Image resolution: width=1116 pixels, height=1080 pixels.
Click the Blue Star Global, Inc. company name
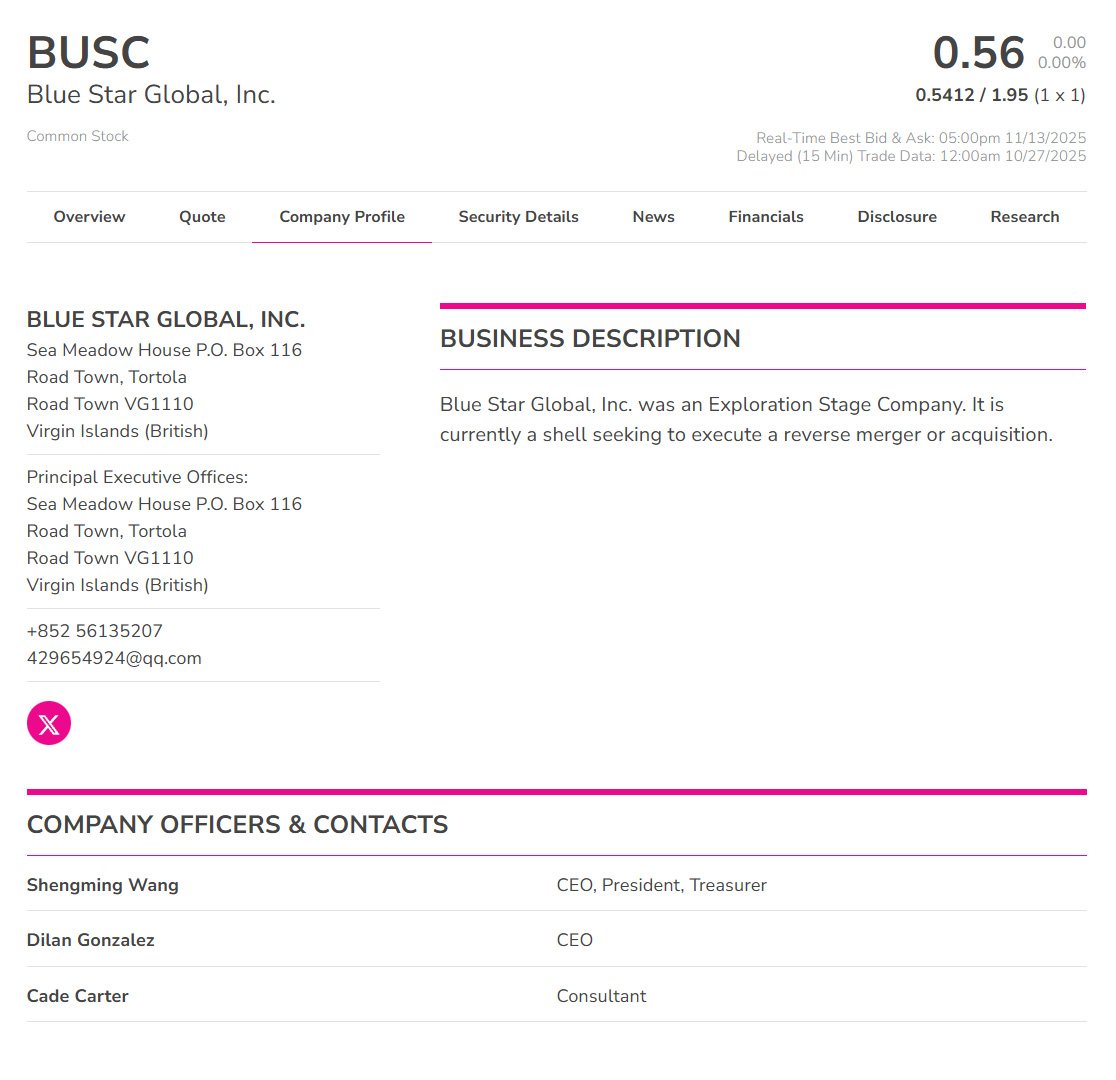click(x=151, y=95)
